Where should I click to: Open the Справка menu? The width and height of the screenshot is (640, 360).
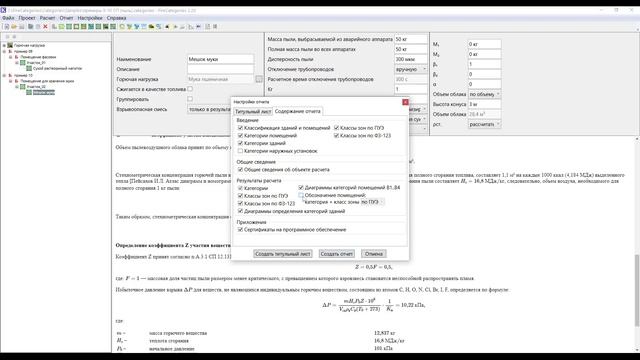tap(116, 18)
